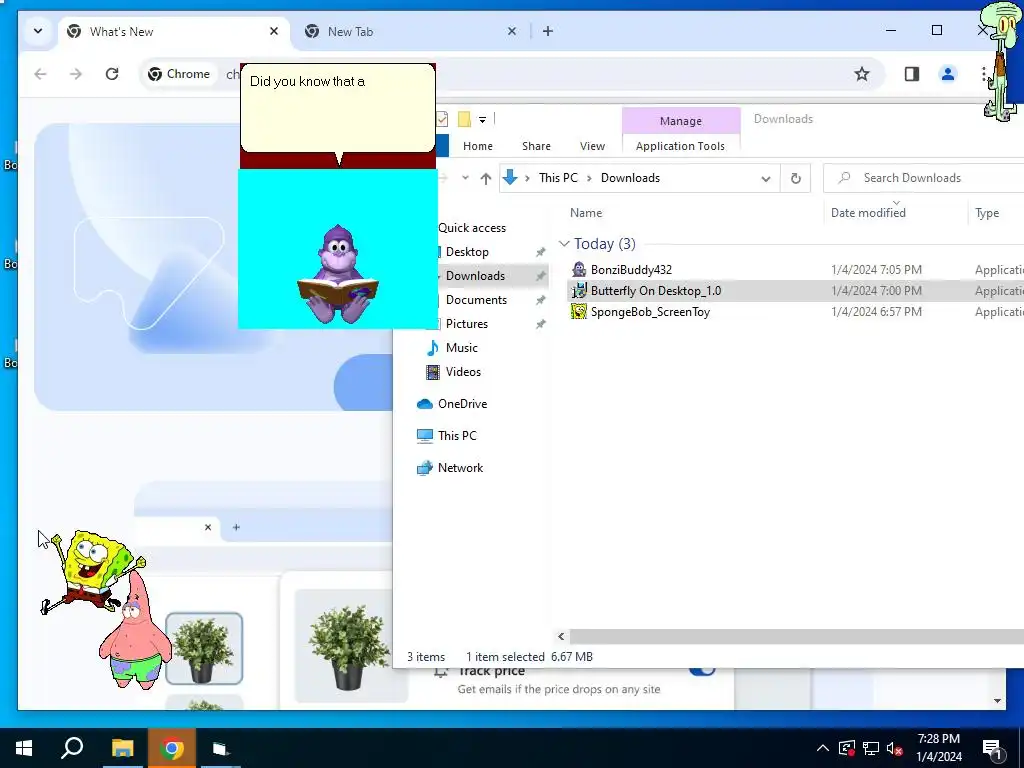The width and height of the screenshot is (1024, 768).
Task: Open Windows taskbar search
Action: 72,748
